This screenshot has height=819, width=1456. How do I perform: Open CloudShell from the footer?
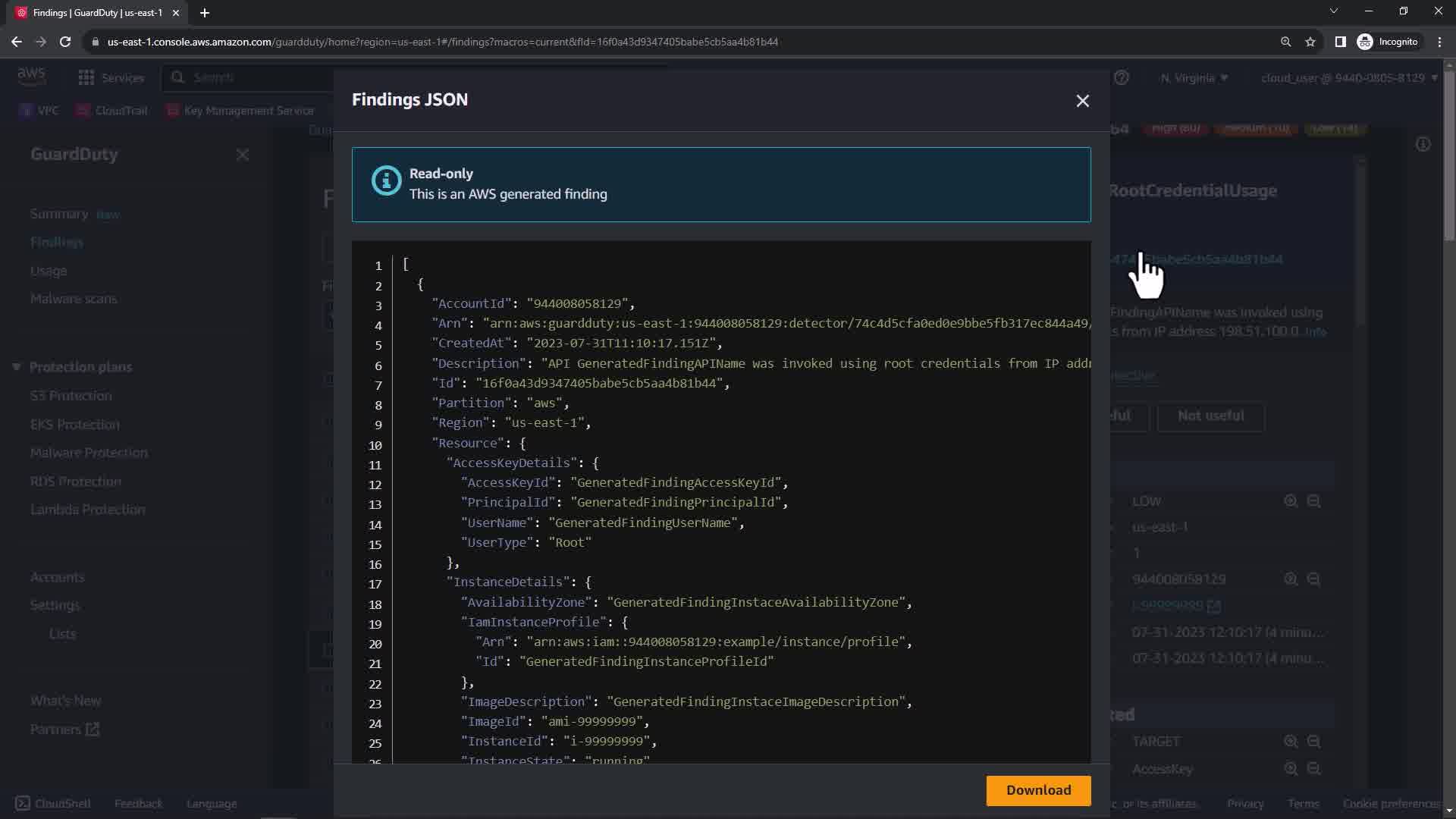coord(53,803)
